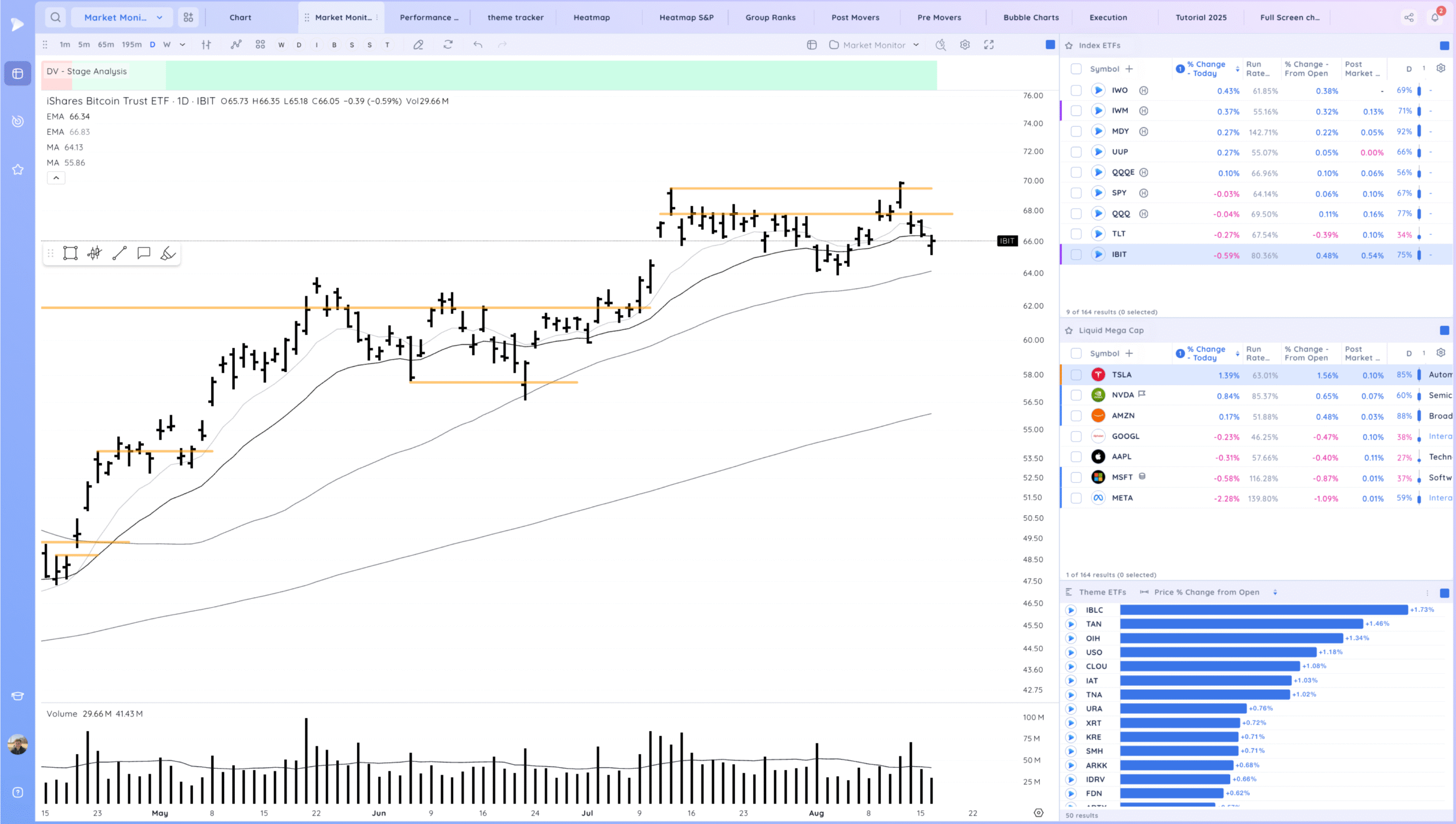Image resolution: width=1456 pixels, height=824 pixels.
Task: Open the Bubble Charts tab
Action: tap(1031, 17)
